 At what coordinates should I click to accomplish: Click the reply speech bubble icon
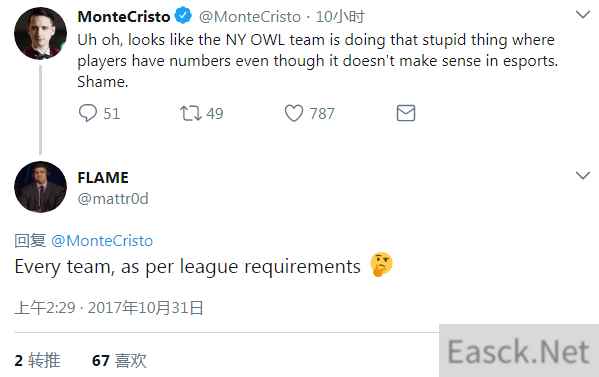(x=88, y=113)
